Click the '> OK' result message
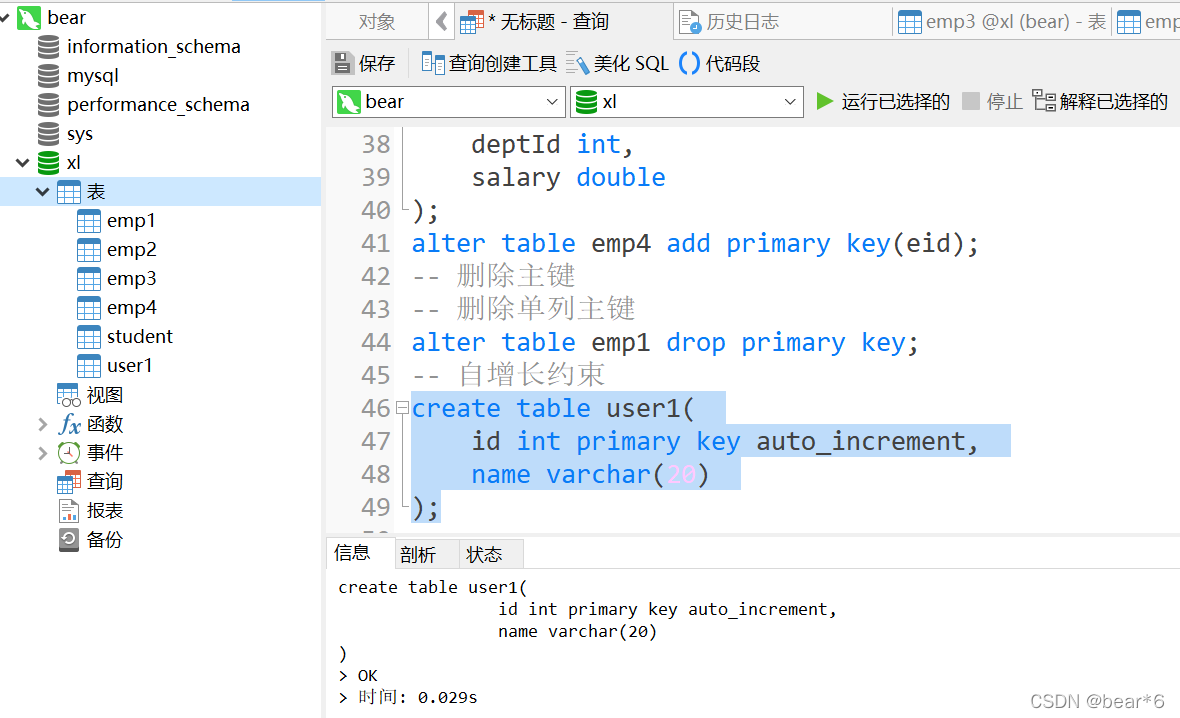The height and width of the screenshot is (718, 1180). 358,676
